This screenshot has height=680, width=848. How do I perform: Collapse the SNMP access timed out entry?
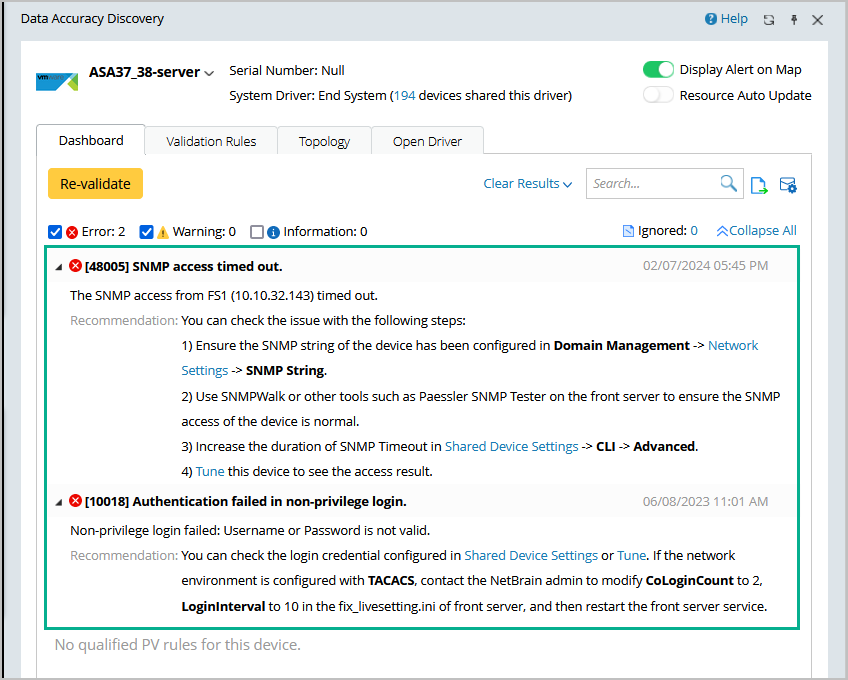point(59,266)
